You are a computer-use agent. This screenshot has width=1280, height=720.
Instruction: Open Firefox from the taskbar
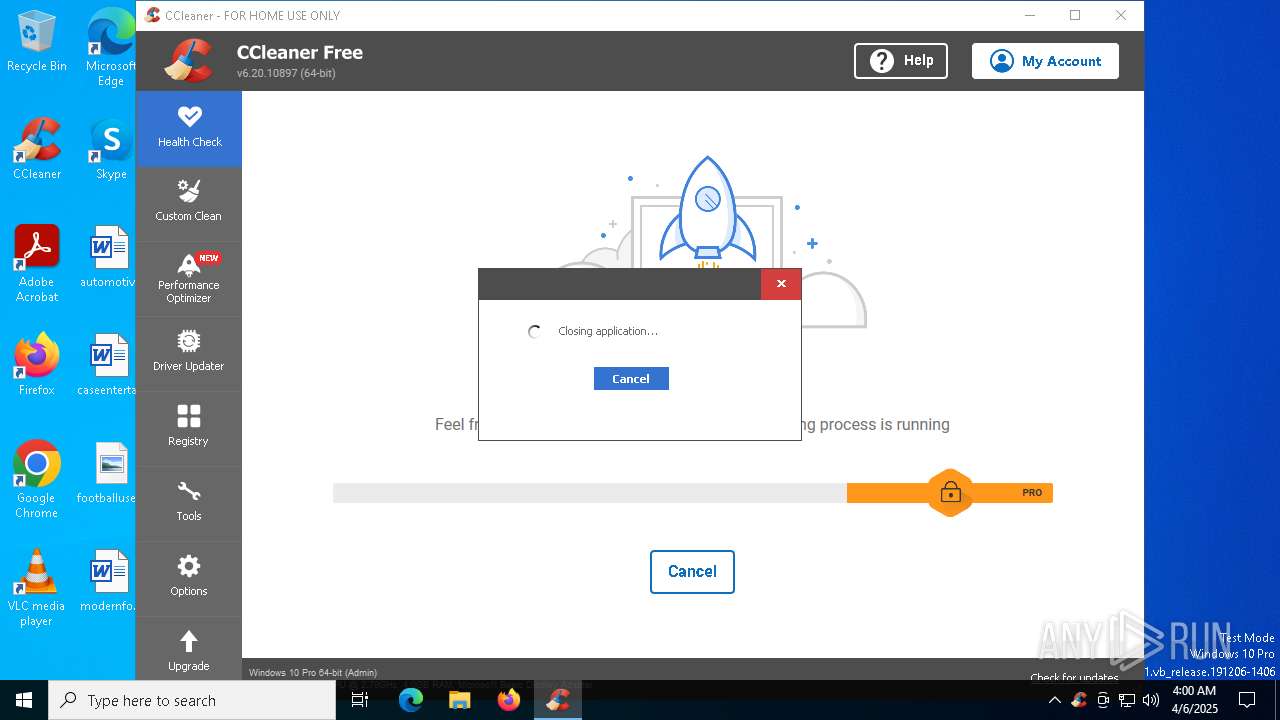pos(509,700)
